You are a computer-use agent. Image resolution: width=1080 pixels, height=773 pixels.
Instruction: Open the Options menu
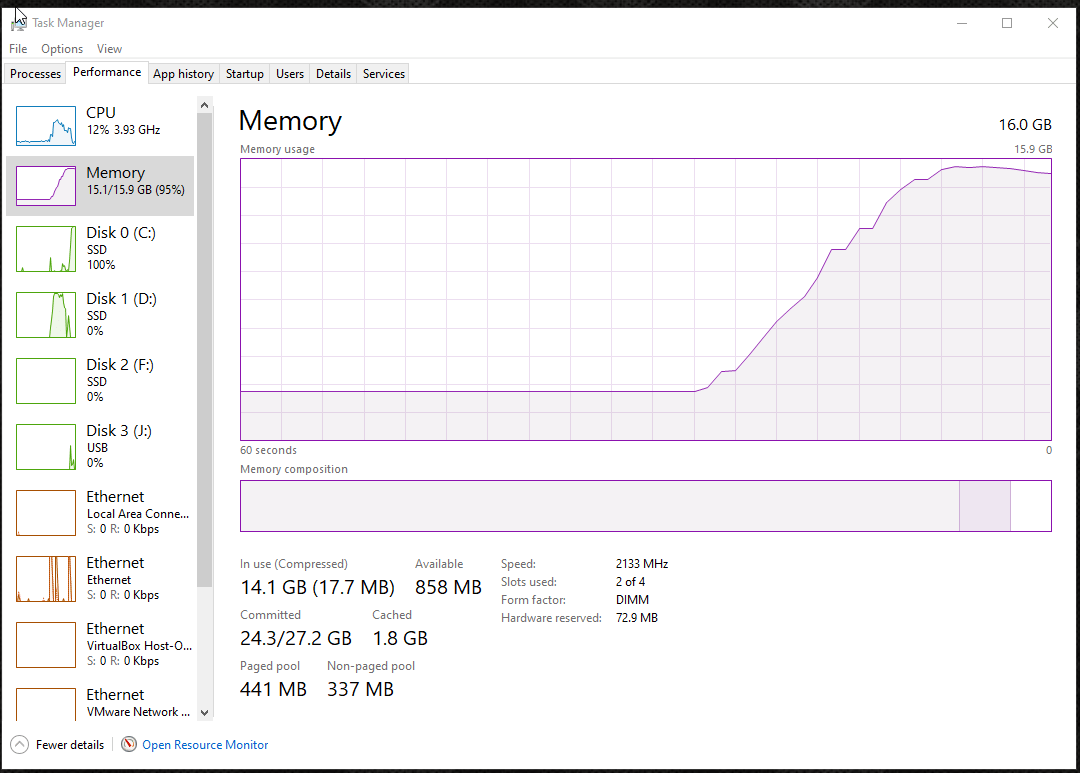(x=62, y=49)
